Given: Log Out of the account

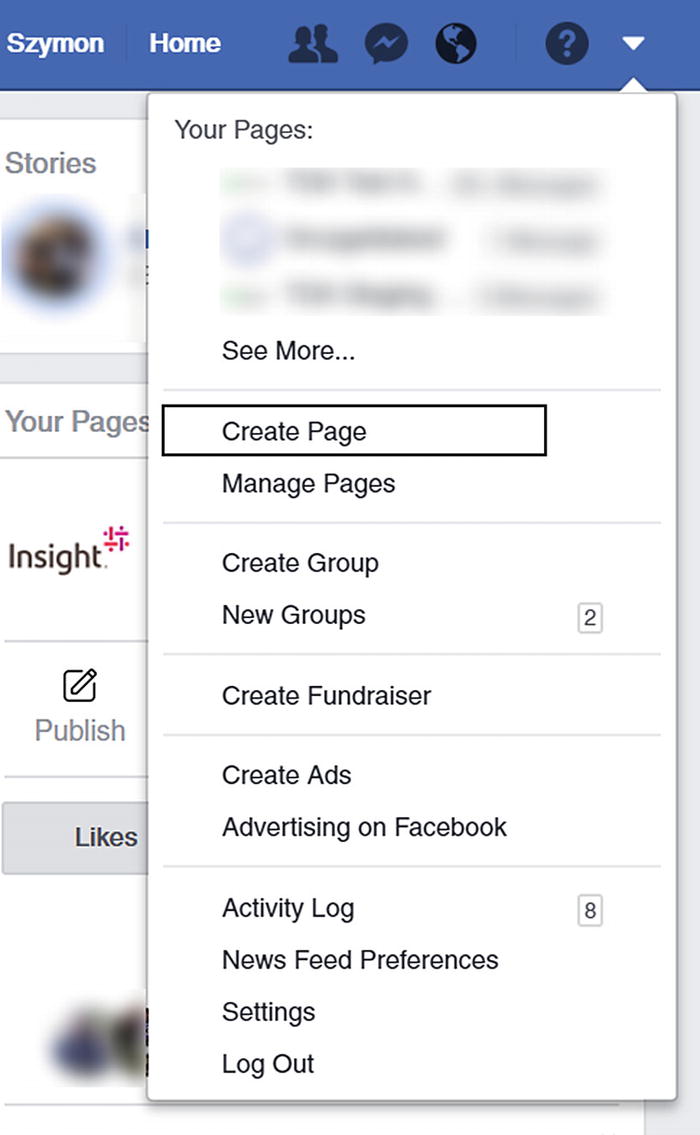Looking at the screenshot, I should 268,1064.
